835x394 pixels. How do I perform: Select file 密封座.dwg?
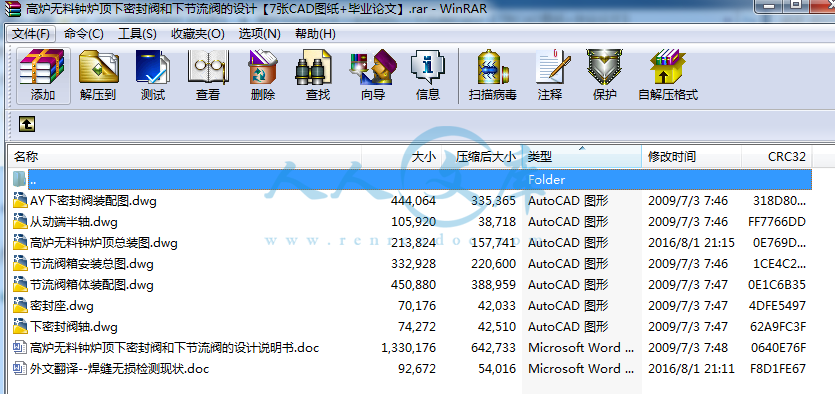62,306
